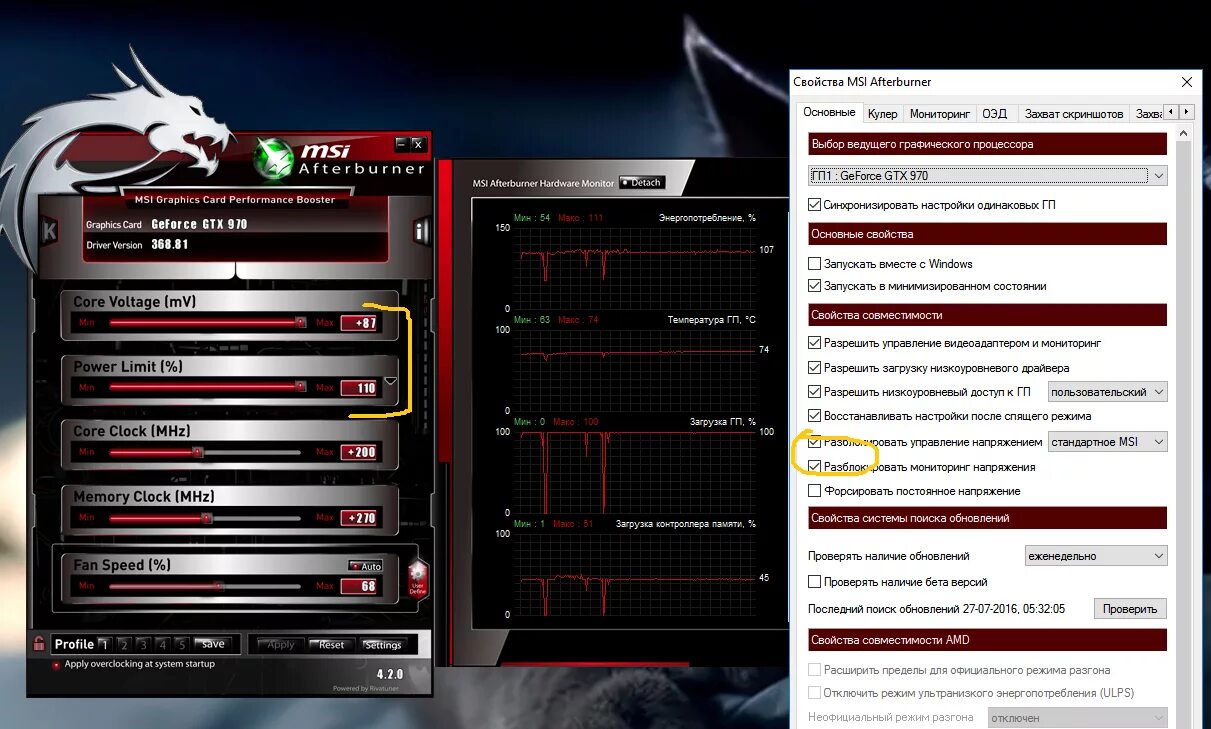Toggle Разрешить управление видеоадаптером и мониторинг

[814, 343]
